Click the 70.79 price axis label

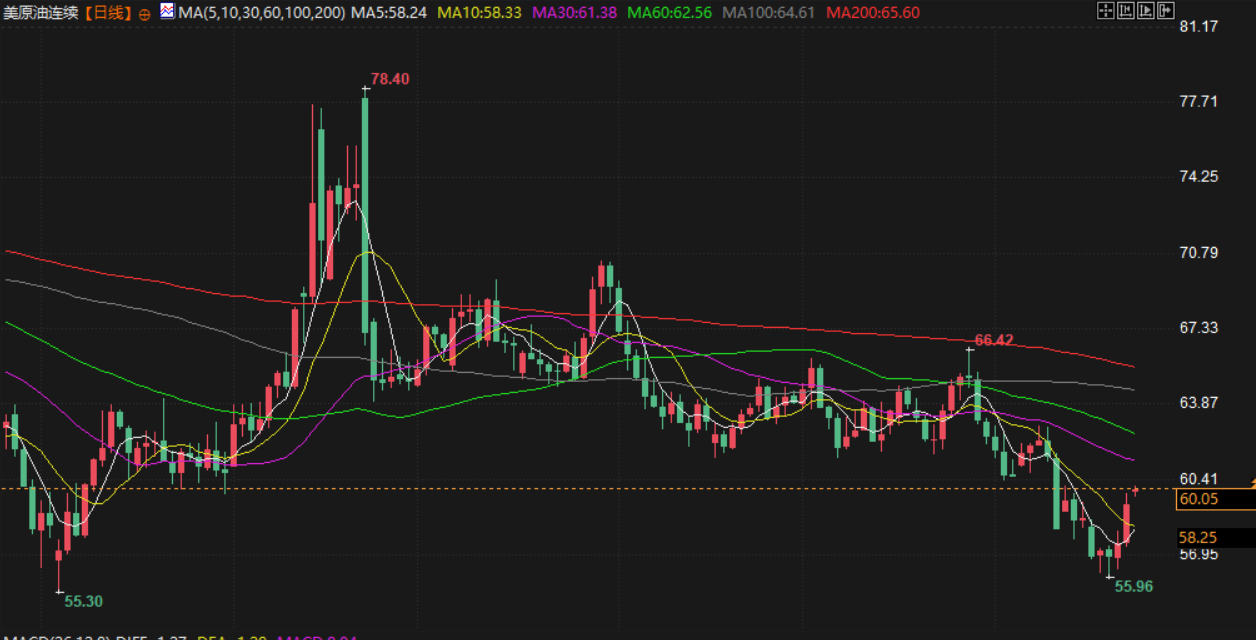[x=1199, y=252]
